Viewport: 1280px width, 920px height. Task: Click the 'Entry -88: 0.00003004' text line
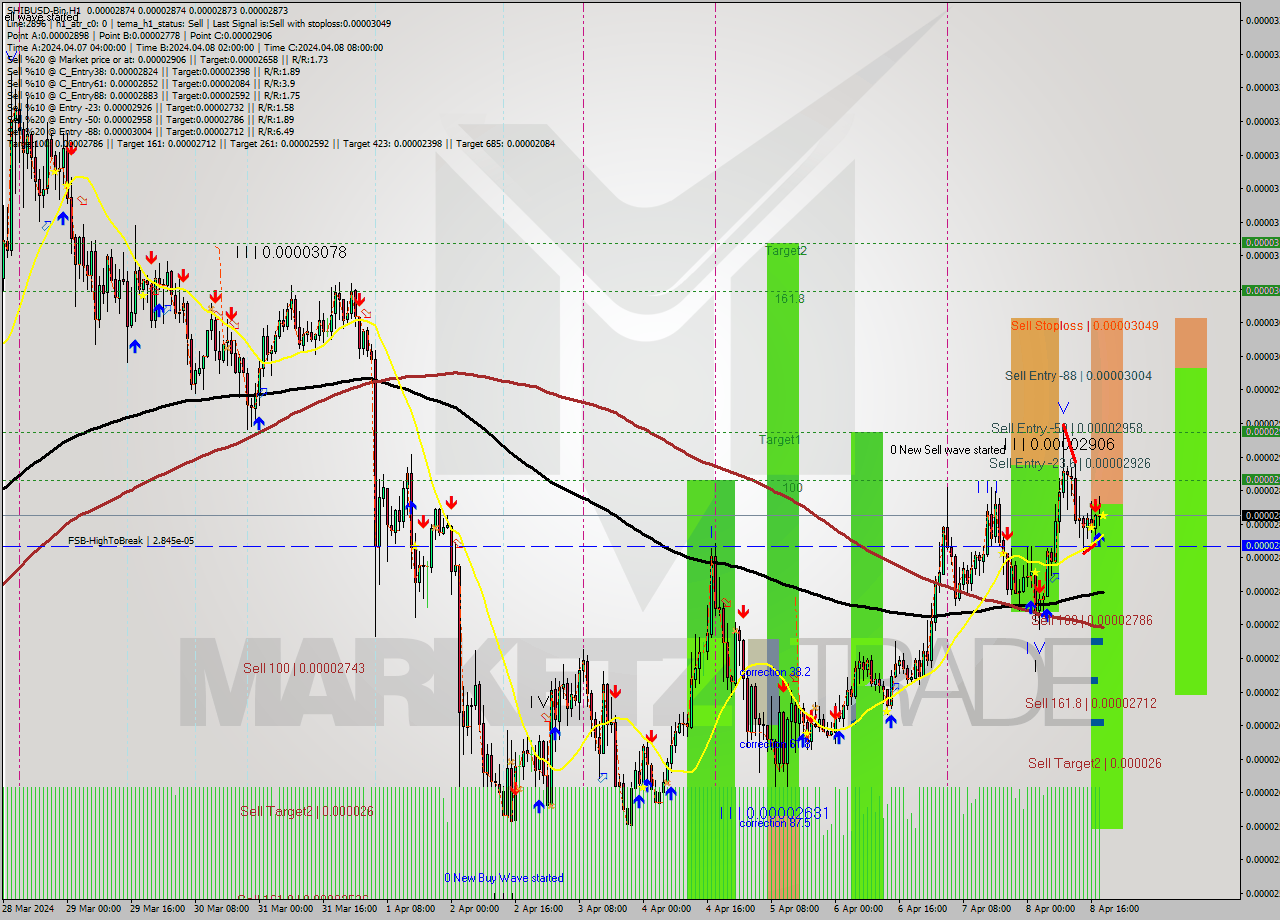click(150, 131)
